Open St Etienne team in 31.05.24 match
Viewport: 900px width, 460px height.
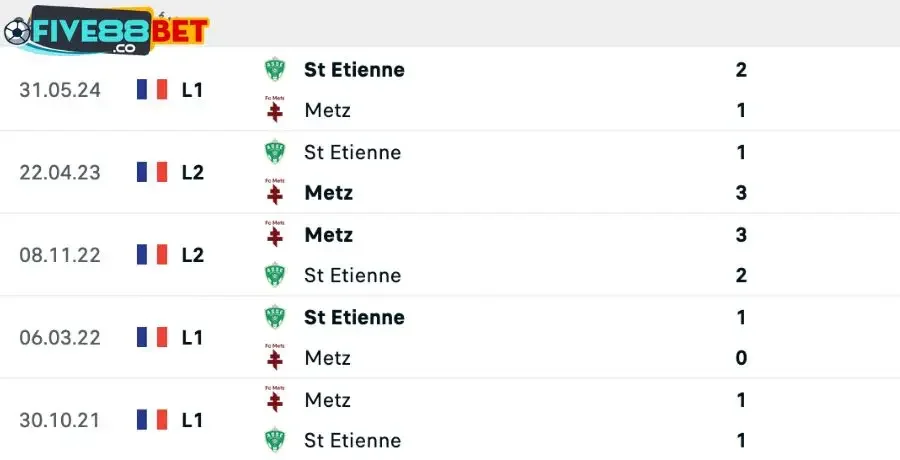pyautogui.click(x=354, y=70)
